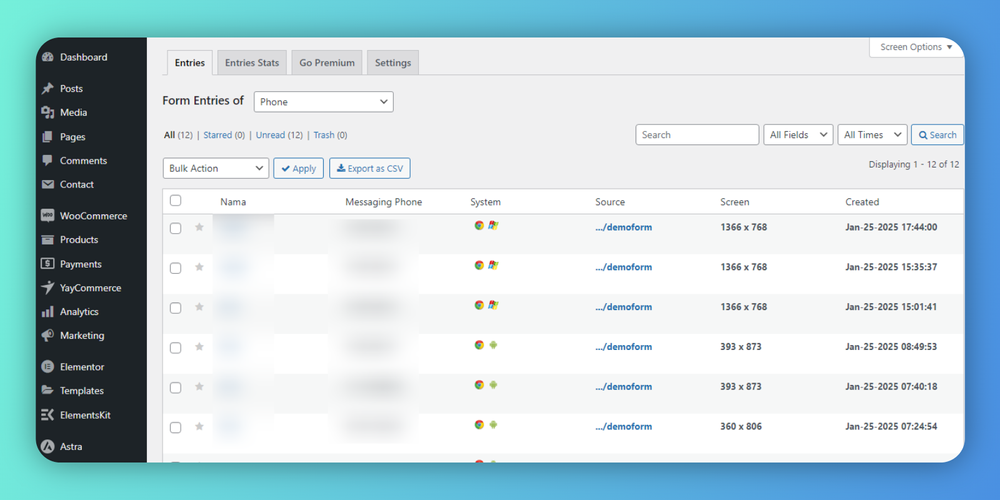View Trash (0) entries
Viewport: 1000px width, 500px height.
coord(330,135)
